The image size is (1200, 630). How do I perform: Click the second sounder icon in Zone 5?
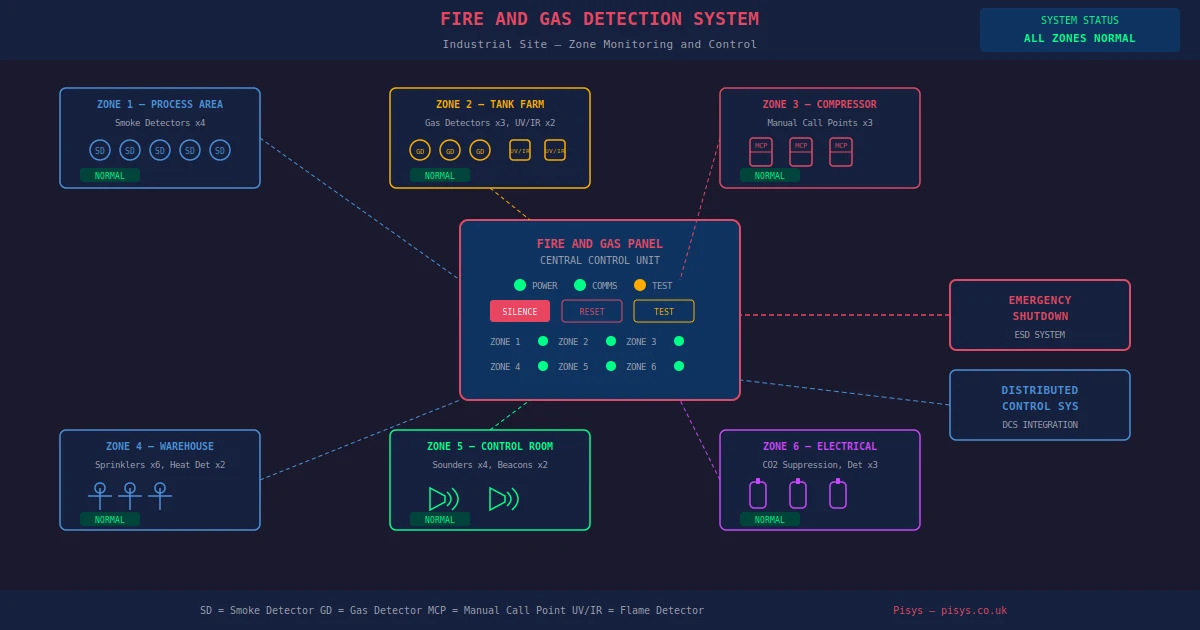point(504,499)
